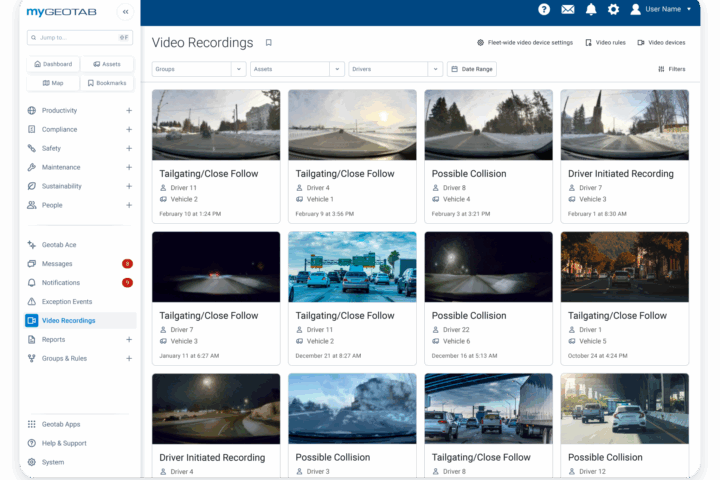The image size is (720, 480).
Task: Expand People with the plus sign
Action: (129, 205)
